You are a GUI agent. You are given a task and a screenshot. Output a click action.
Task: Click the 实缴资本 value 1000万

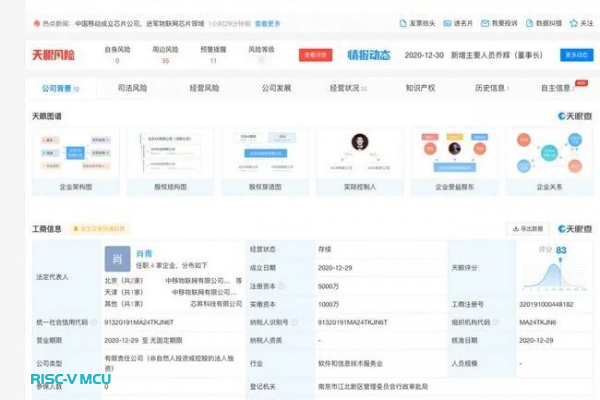point(328,304)
